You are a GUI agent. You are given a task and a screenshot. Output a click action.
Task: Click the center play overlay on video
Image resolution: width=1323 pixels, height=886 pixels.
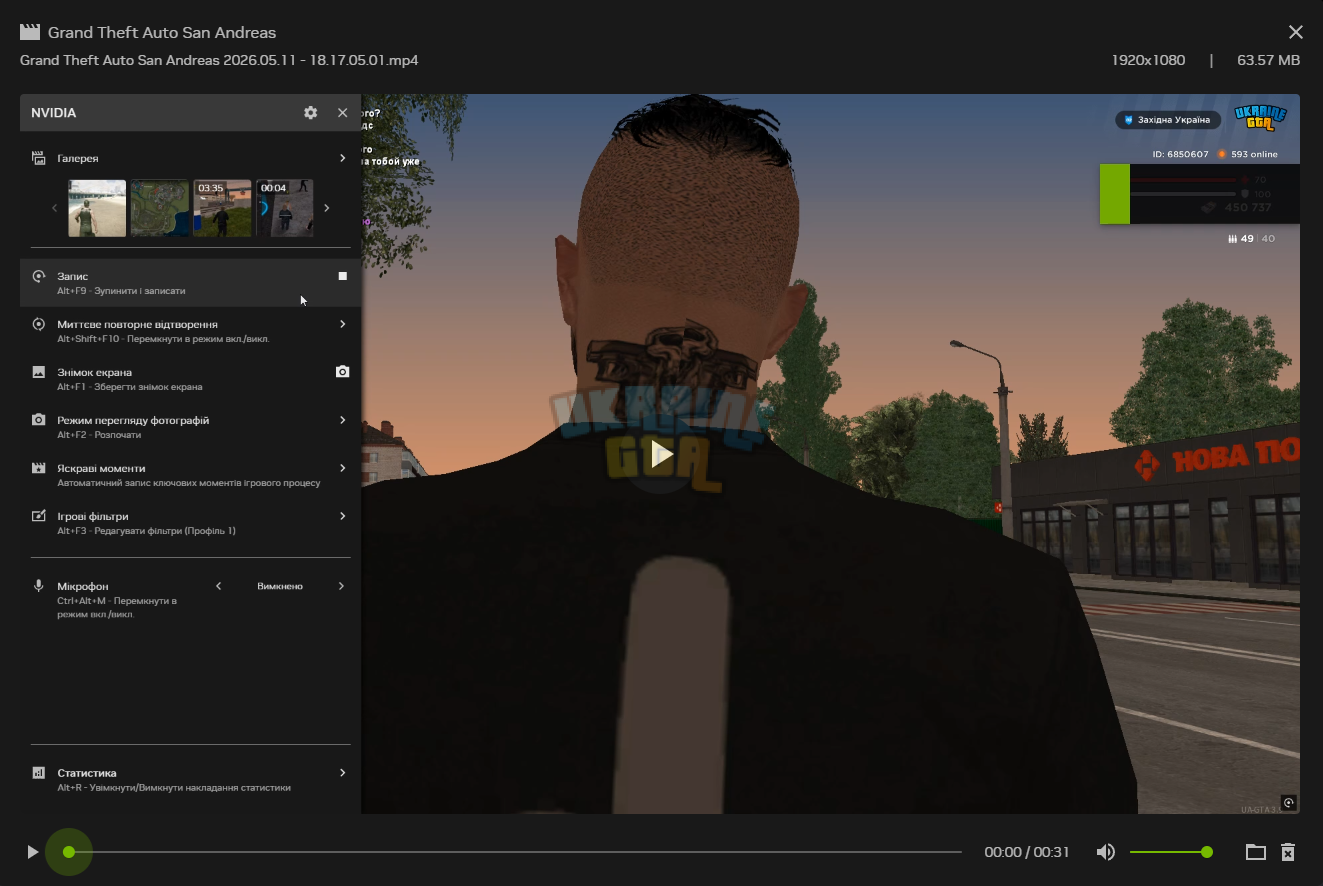pos(661,454)
